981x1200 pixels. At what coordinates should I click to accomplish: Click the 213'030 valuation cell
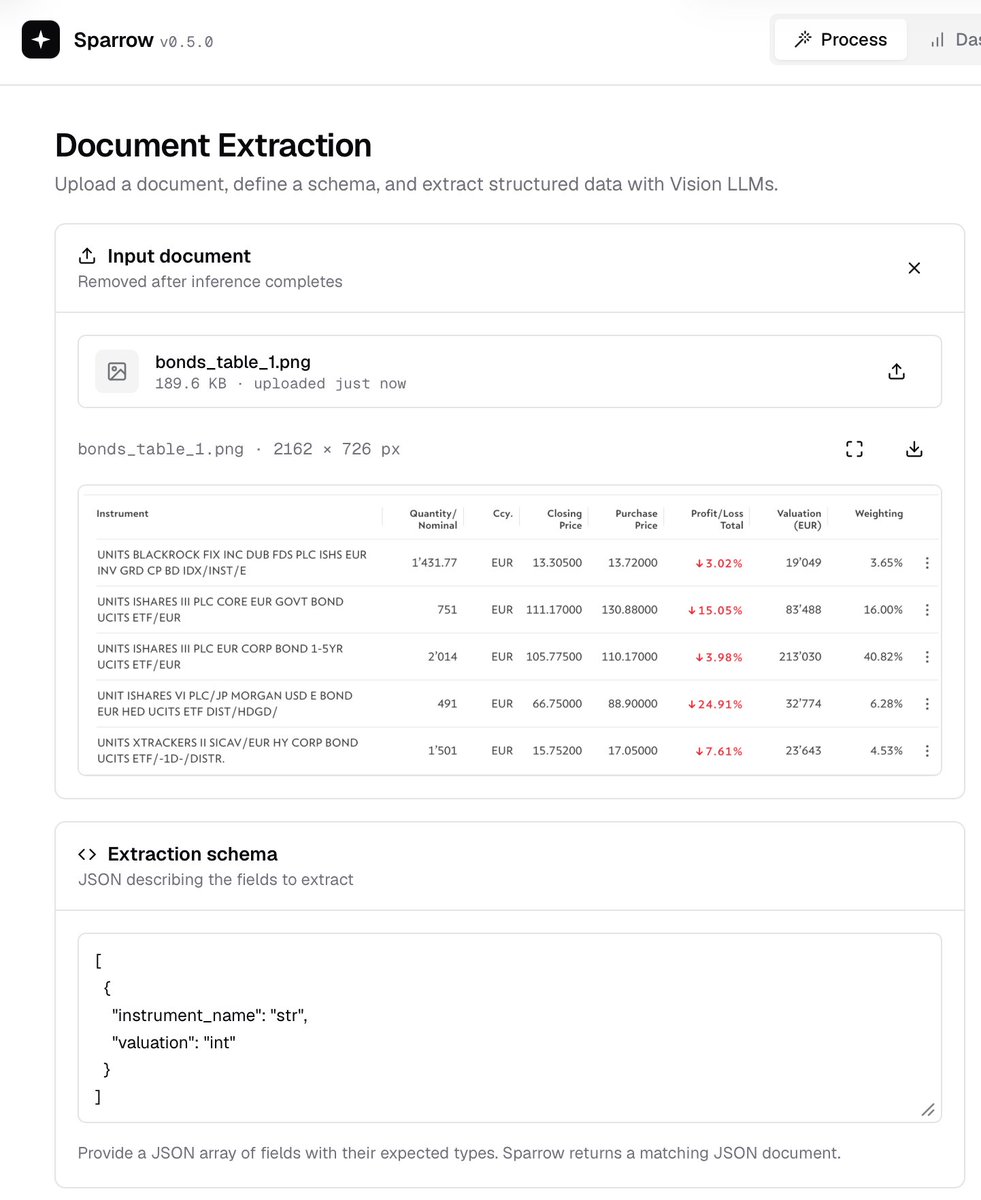(x=800, y=657)
